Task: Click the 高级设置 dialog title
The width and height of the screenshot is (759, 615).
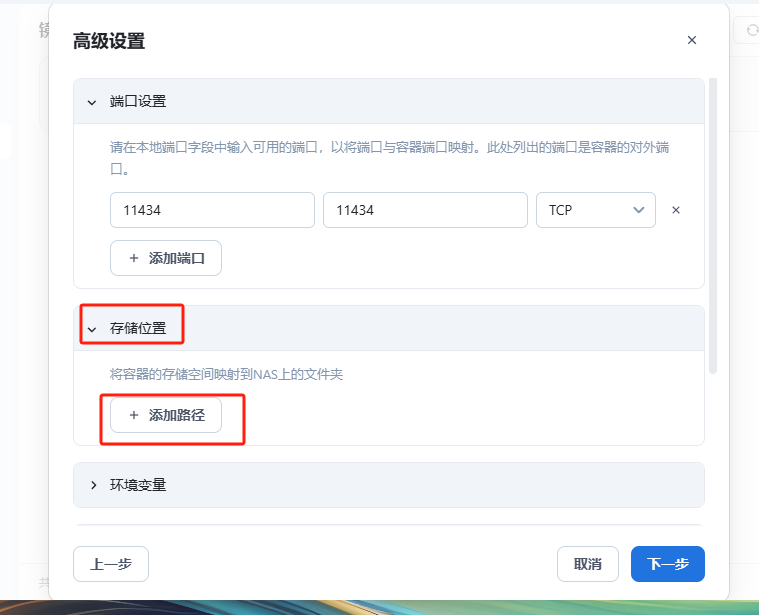Action: 109,41
